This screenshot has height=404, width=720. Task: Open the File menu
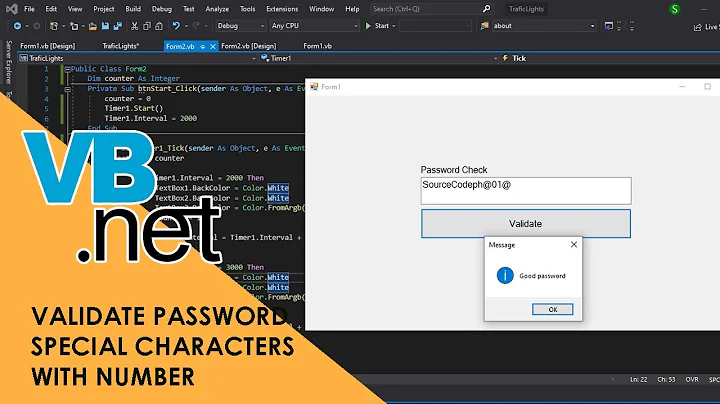[x=29, y=9]
